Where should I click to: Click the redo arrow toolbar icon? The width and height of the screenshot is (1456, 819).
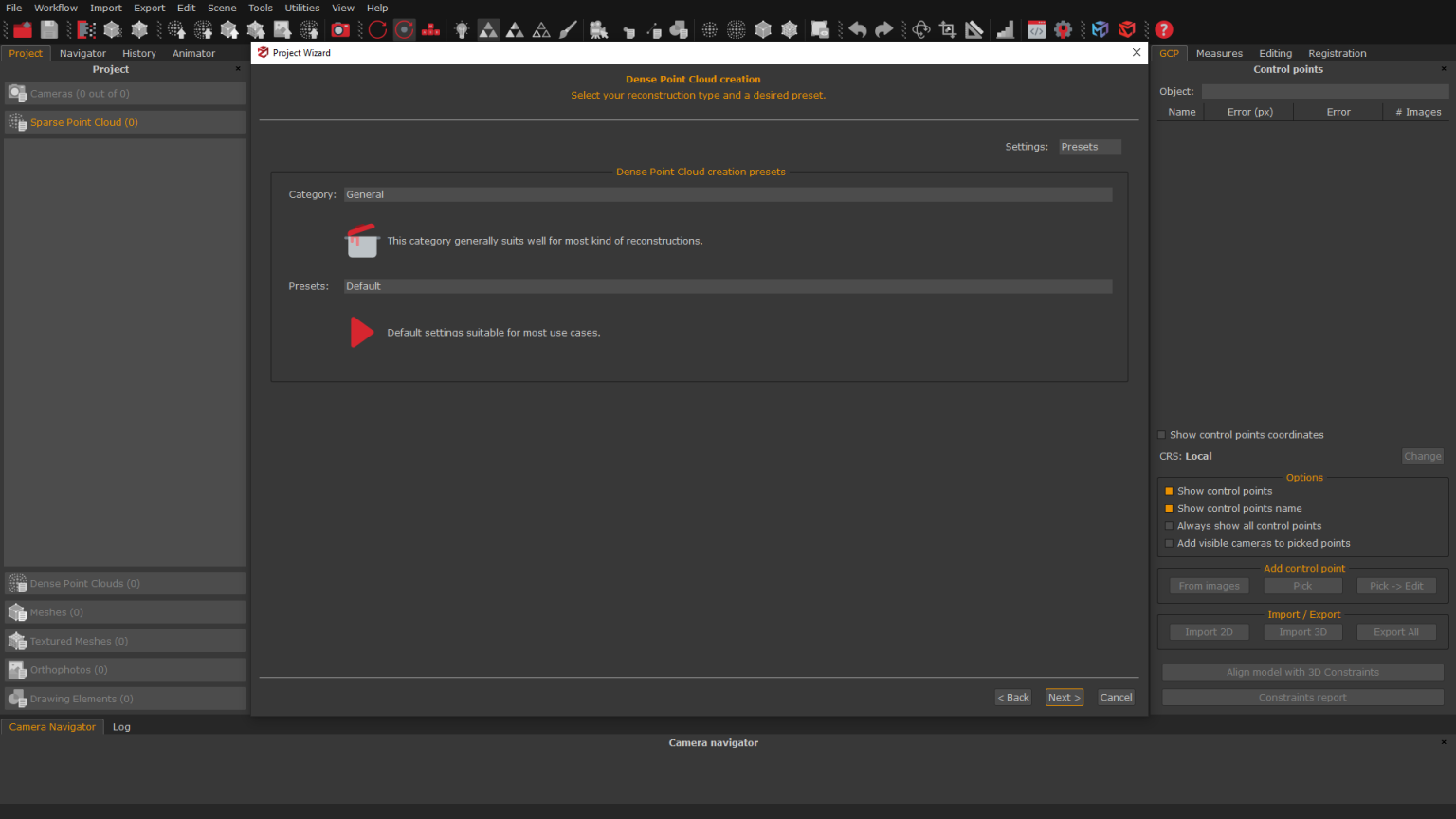point(884,29)
